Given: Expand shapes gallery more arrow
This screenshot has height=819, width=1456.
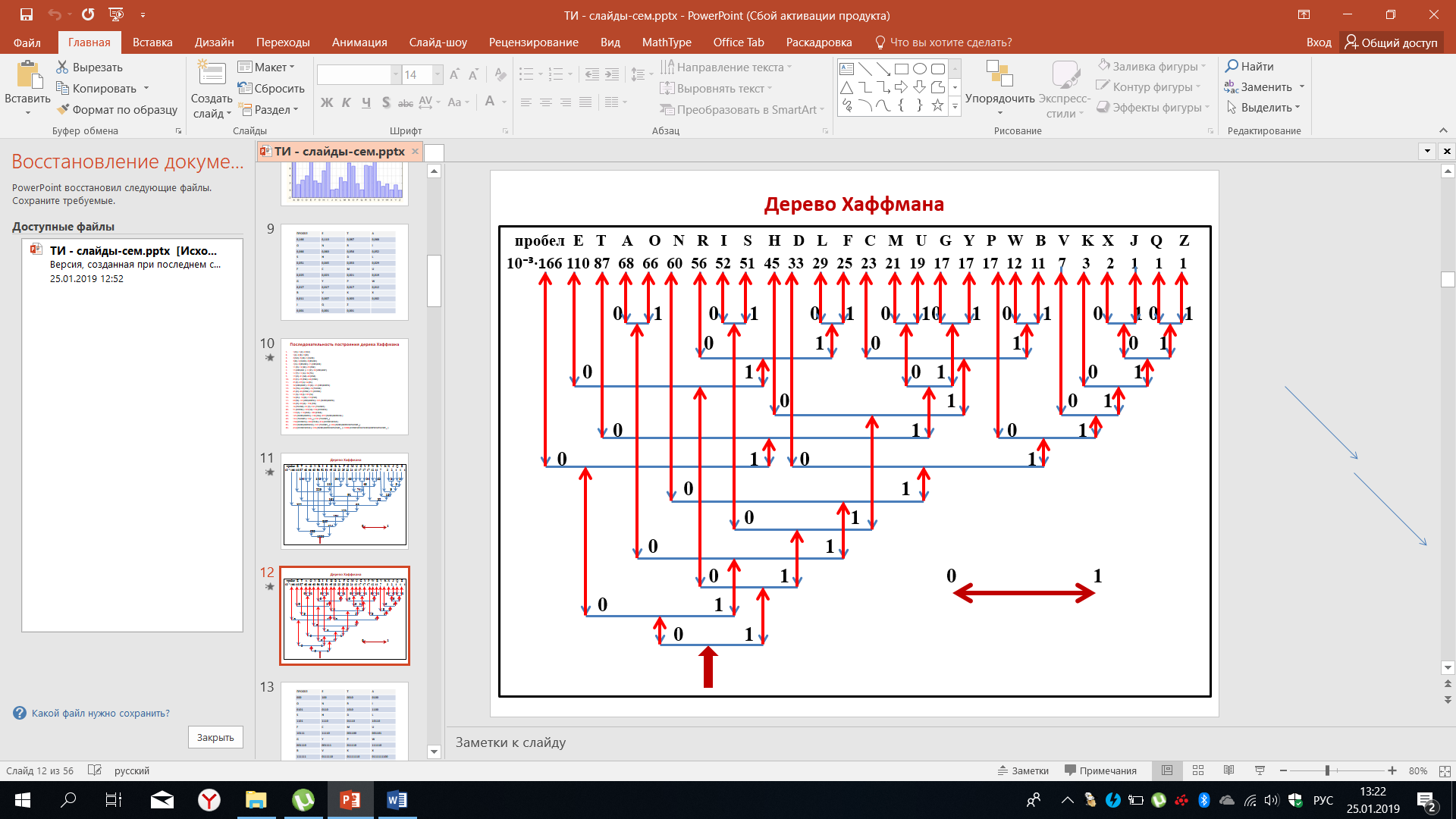Looking at the screenshot, I should (x=955, y=108).
